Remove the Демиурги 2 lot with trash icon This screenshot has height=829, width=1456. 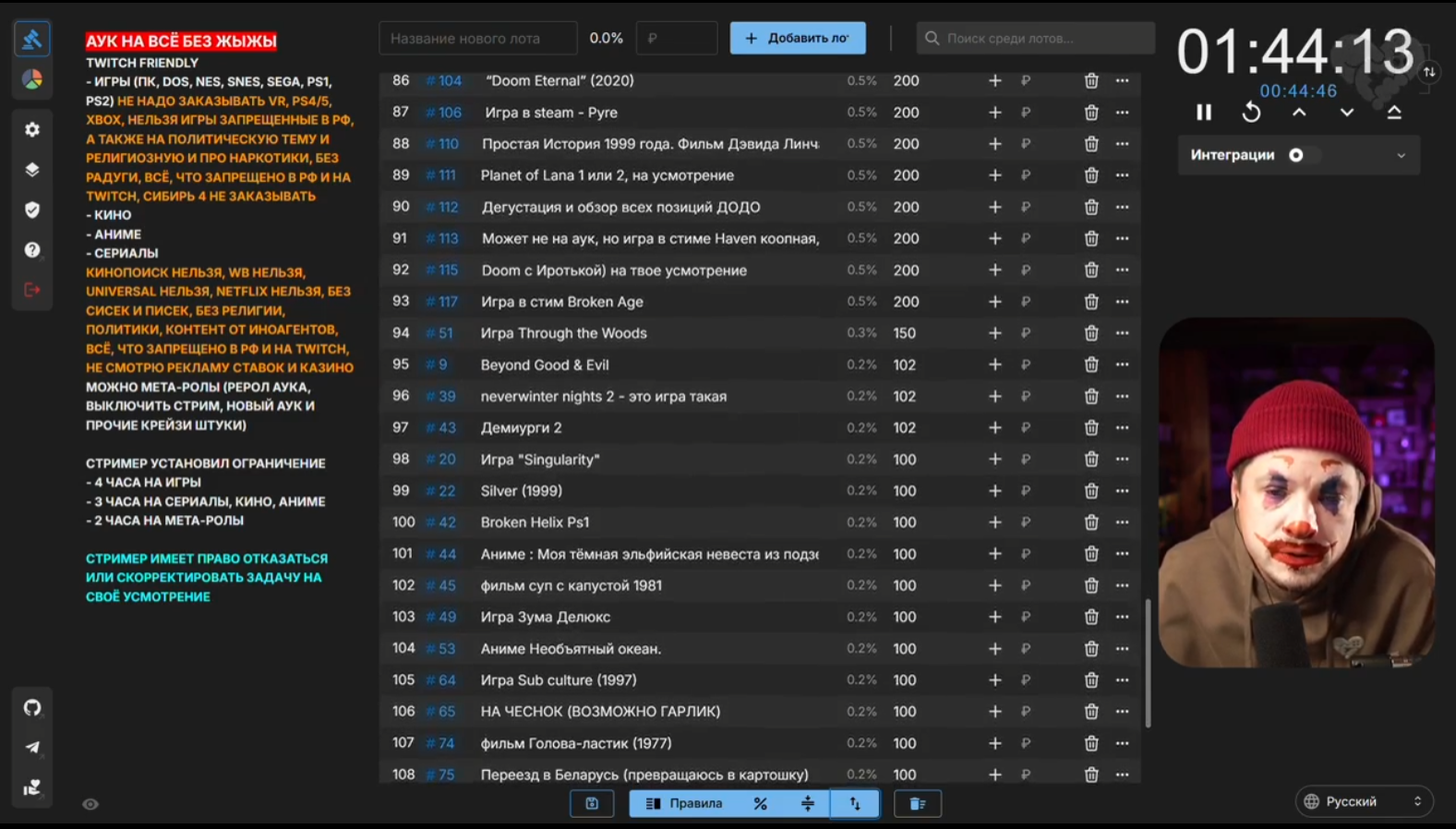1091,428
